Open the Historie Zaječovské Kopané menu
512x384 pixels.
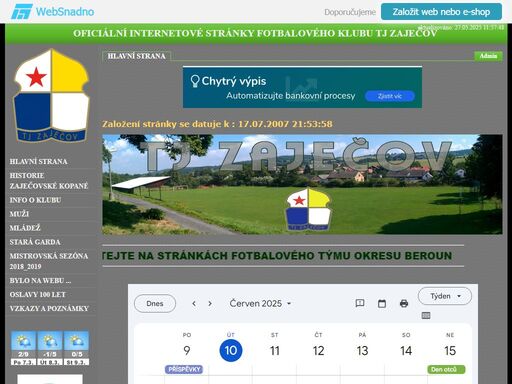tap(49, 181)
